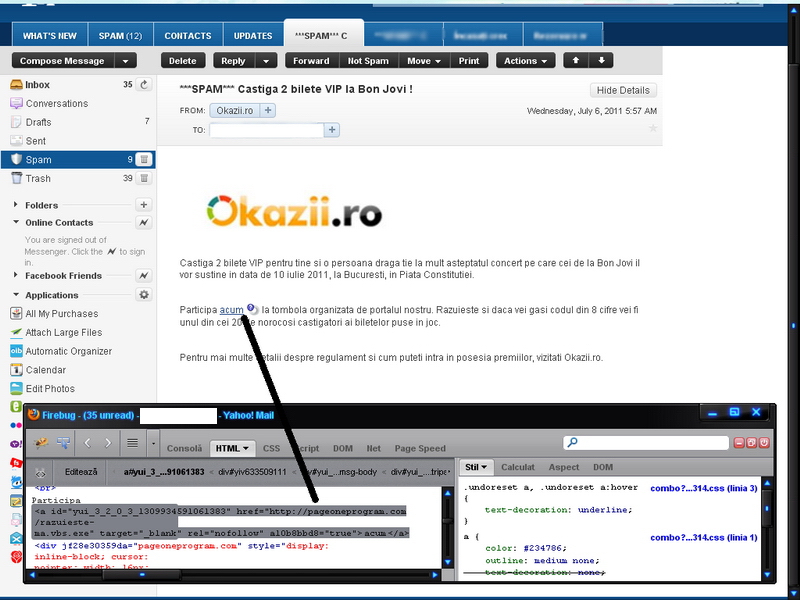The width and height of the screenshot is (800, 600).
Task: Click Hide Details to collapse message header
Action: pos(625,90)
